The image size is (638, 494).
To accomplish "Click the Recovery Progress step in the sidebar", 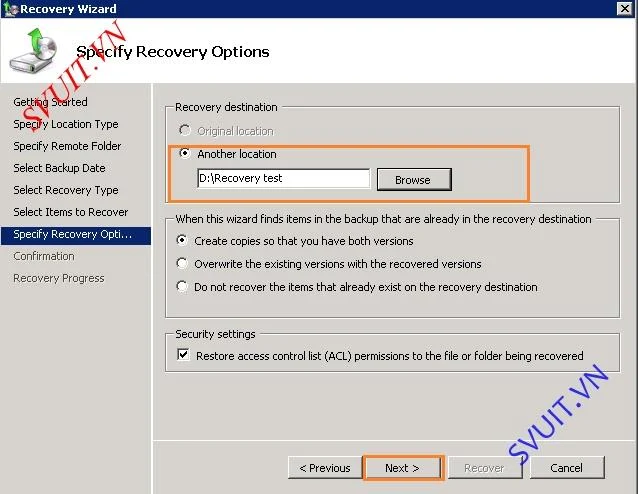I will [59, 278].
